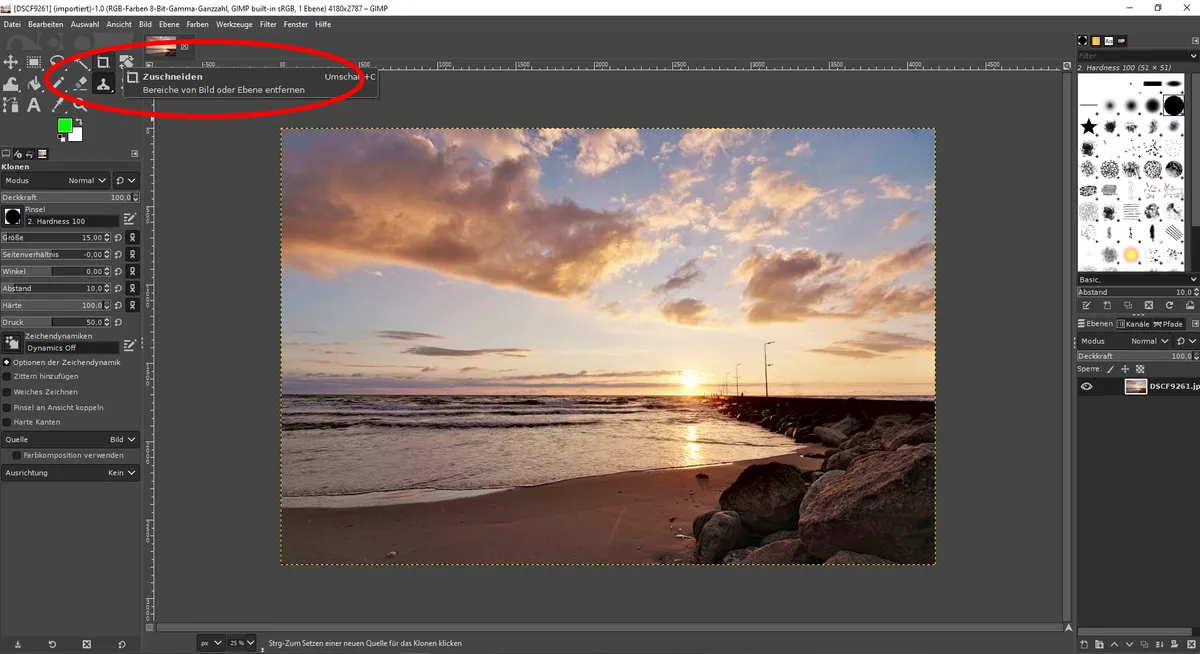Click the brush Filter input field
The width and height of the screenshot is (1200, 654).
[x=1137, y=55]
